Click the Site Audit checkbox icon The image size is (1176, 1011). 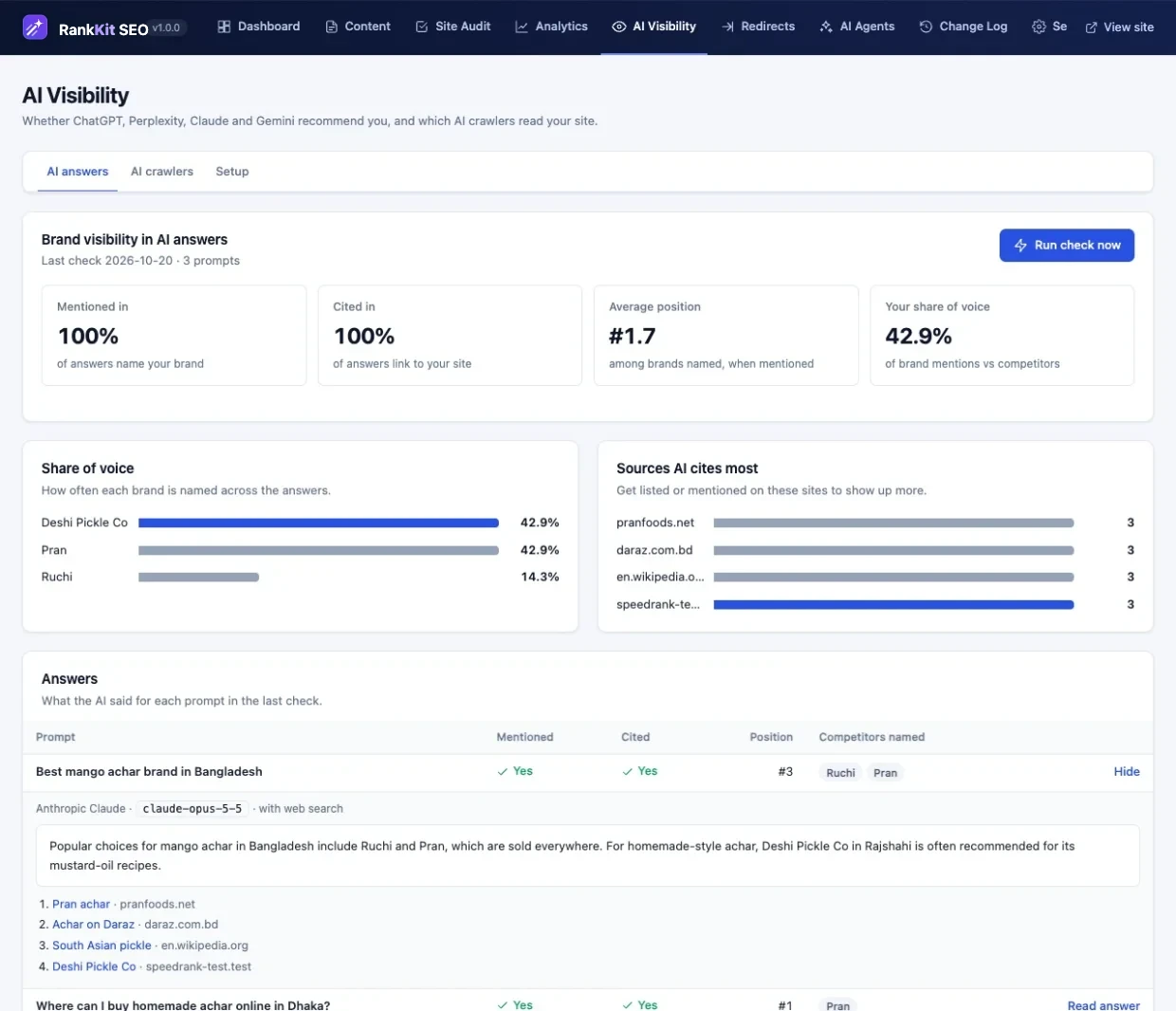(421, 27)
